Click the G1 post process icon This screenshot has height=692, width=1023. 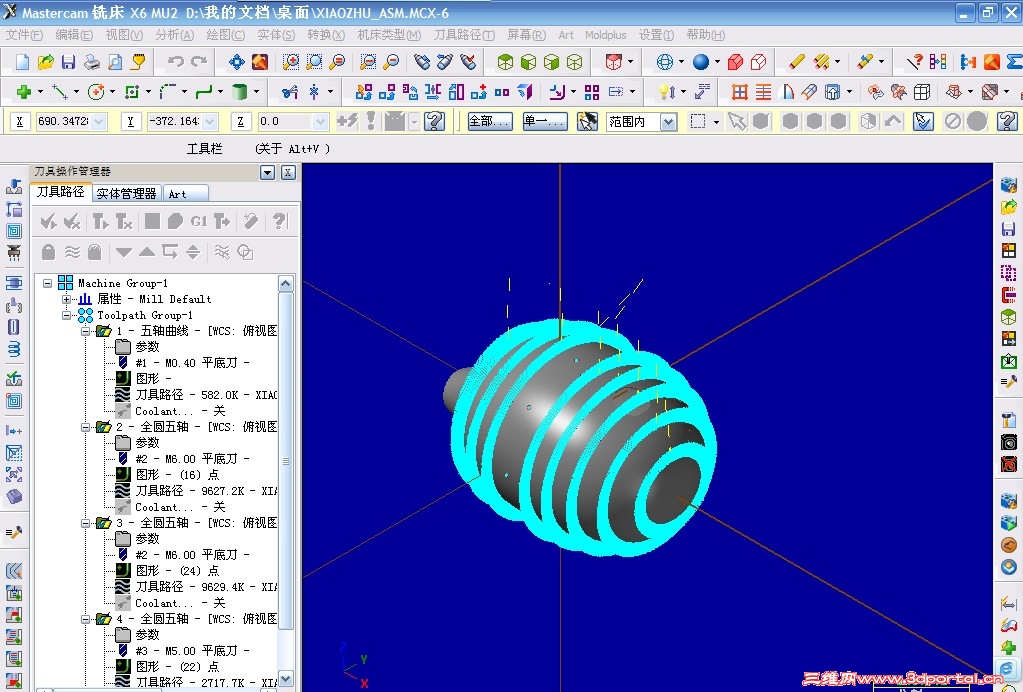[199, 222]
